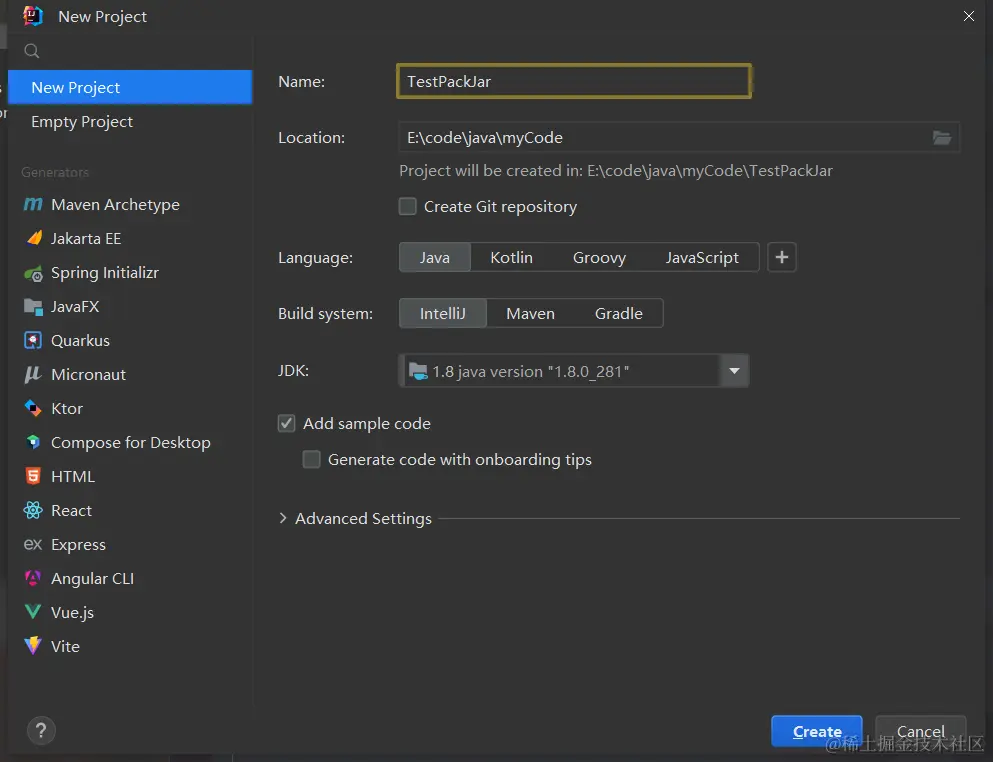Browse for location with folder icon

coord(941,138)
